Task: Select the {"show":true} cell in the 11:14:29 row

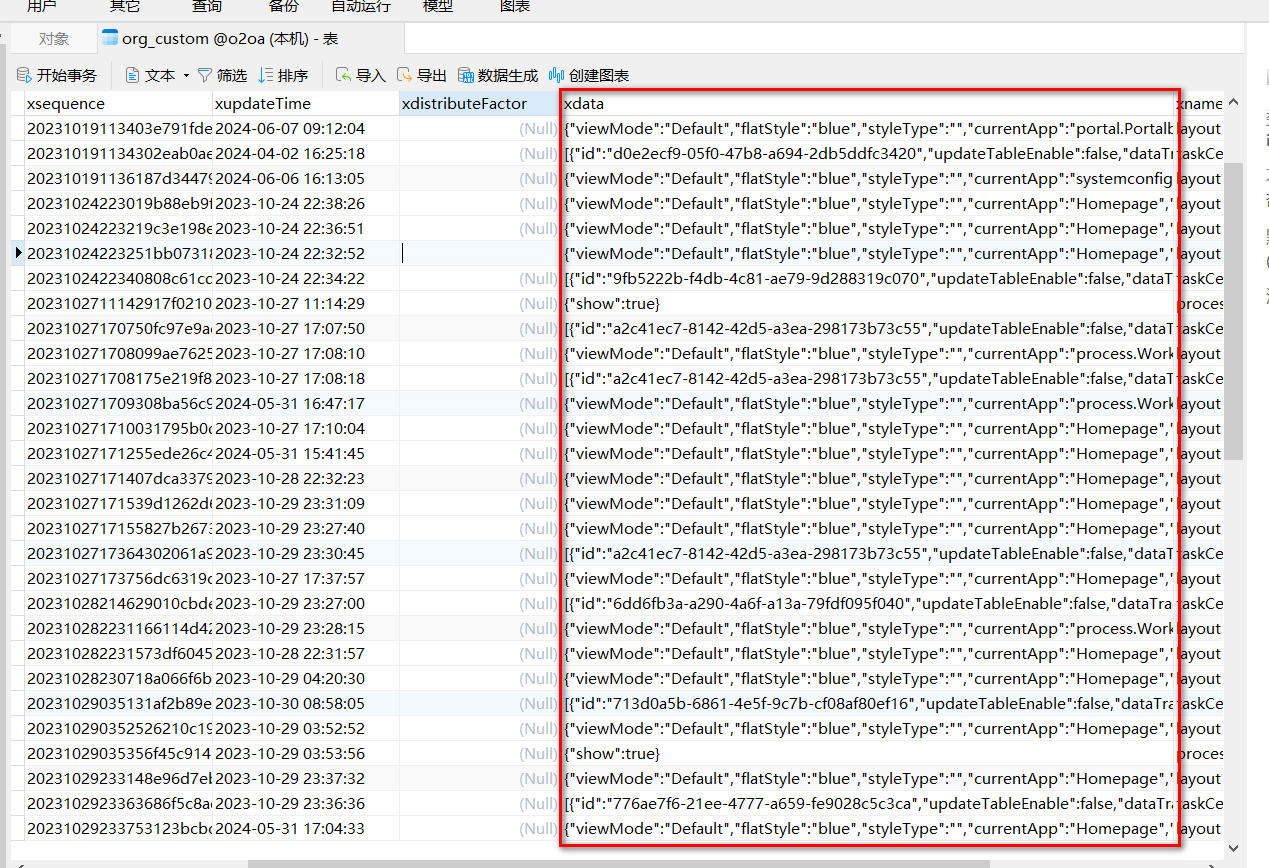Action: click(867, 303)
